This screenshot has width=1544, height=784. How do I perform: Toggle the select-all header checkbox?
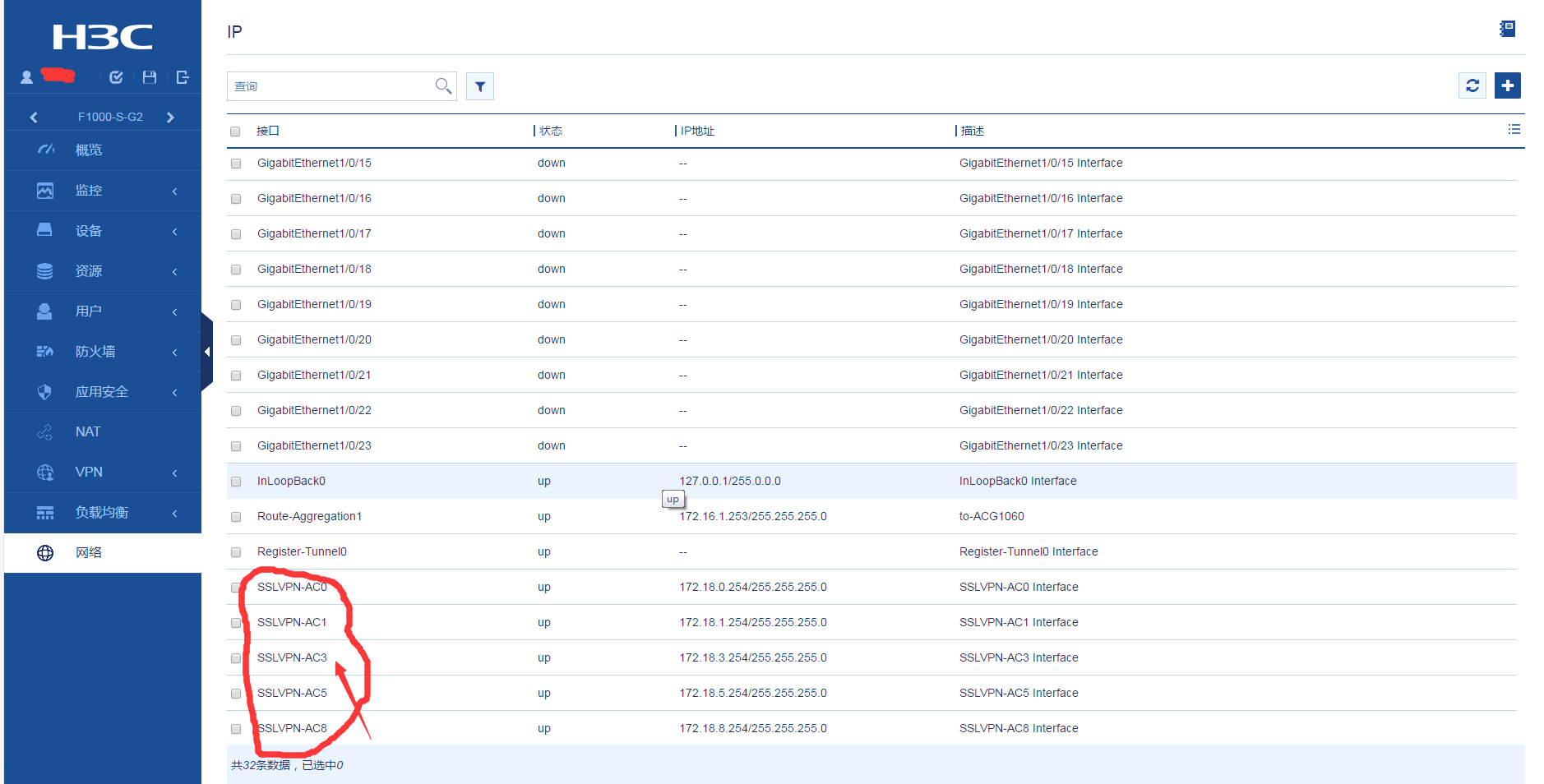[236, 131]
